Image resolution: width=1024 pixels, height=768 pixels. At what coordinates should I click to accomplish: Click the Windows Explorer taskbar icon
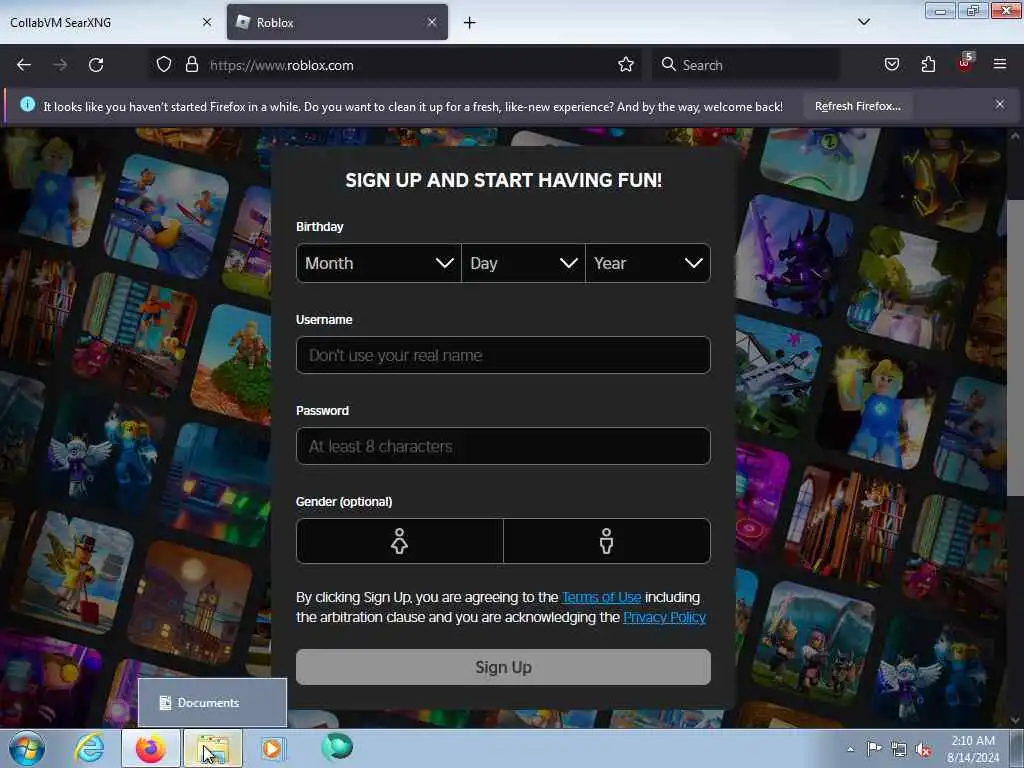(x=213, y=748)
